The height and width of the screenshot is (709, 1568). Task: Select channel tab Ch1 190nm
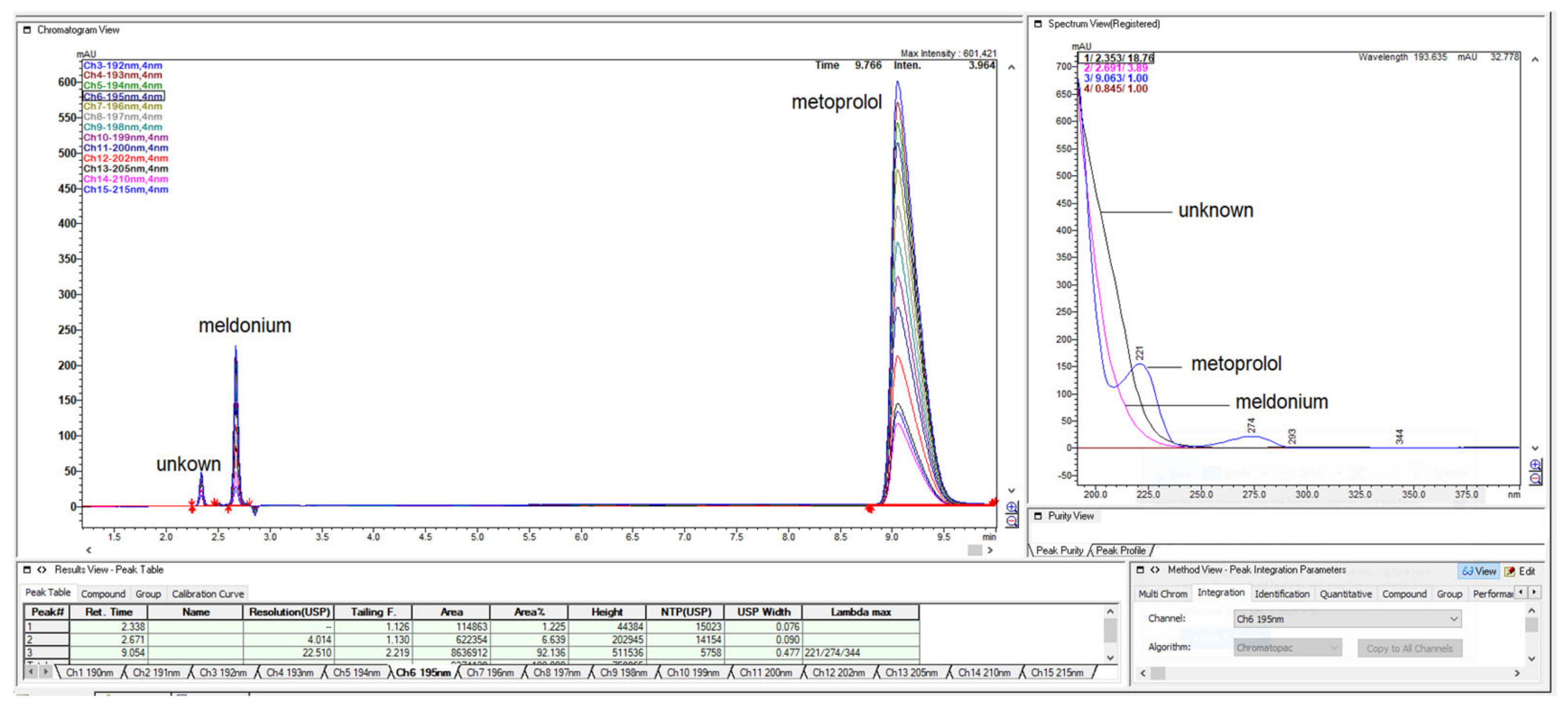[89, 672]
